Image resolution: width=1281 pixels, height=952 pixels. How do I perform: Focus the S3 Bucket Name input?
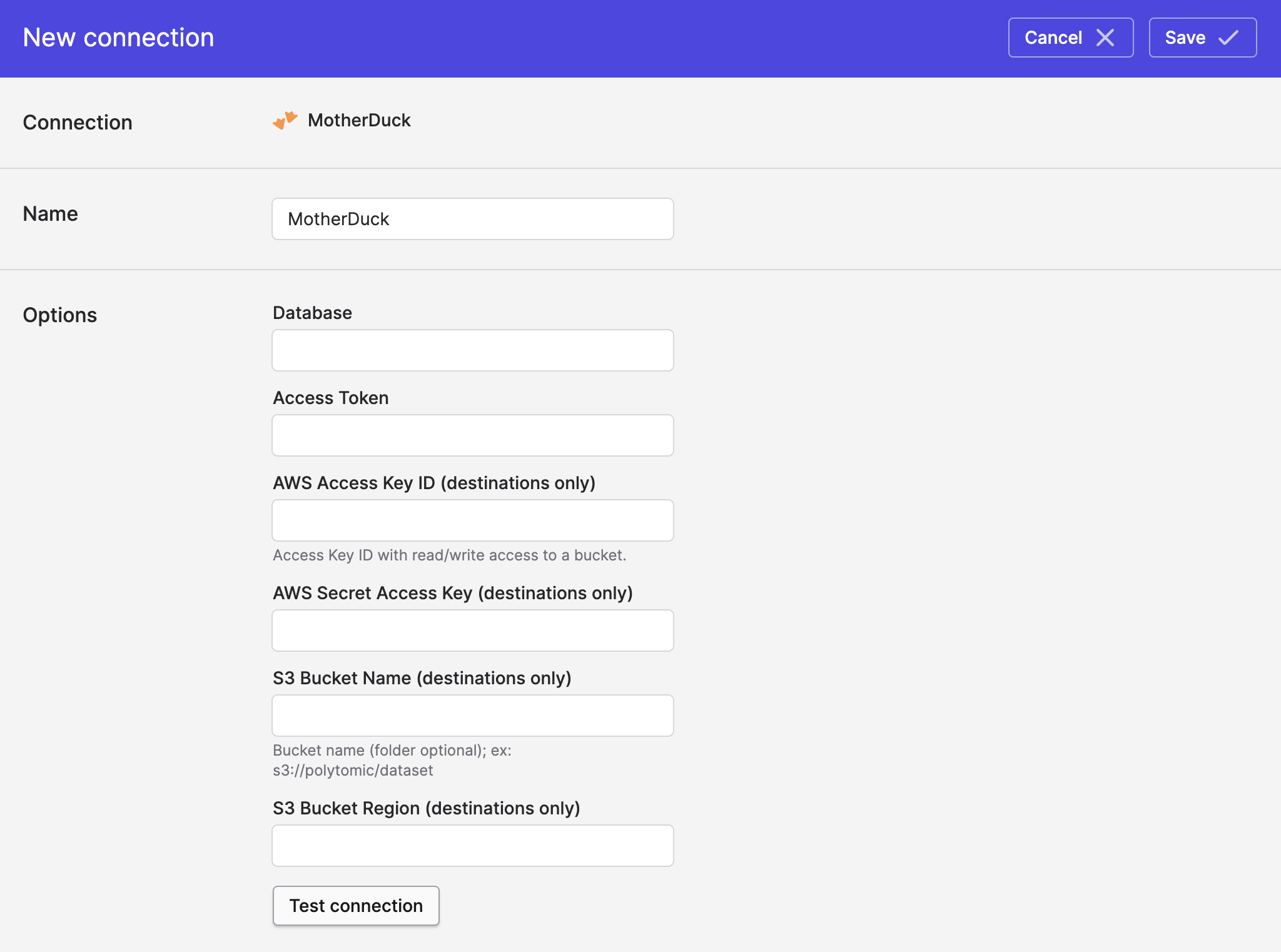pos(472,716)
